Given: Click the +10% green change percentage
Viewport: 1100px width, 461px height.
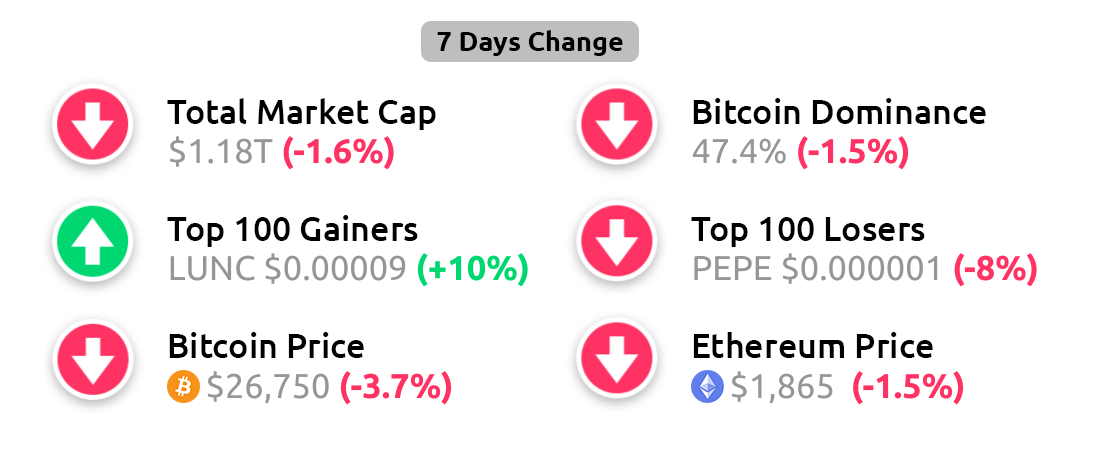Looking at the screenshot, I should coord(472,269).
